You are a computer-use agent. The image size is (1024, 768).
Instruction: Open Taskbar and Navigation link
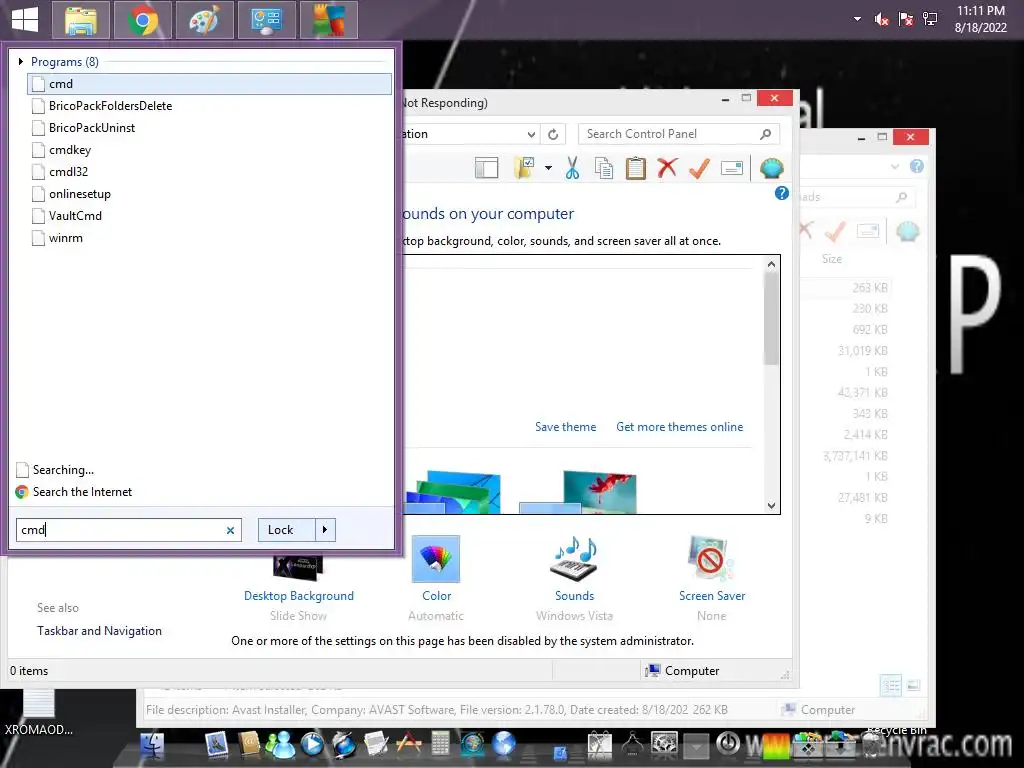click(99, 631)
